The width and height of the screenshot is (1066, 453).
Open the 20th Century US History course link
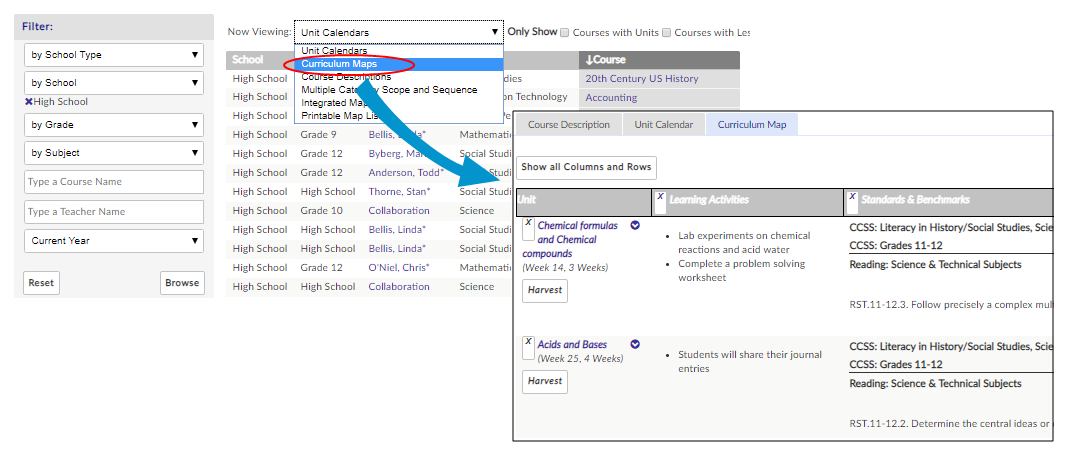tap(641, 79)
